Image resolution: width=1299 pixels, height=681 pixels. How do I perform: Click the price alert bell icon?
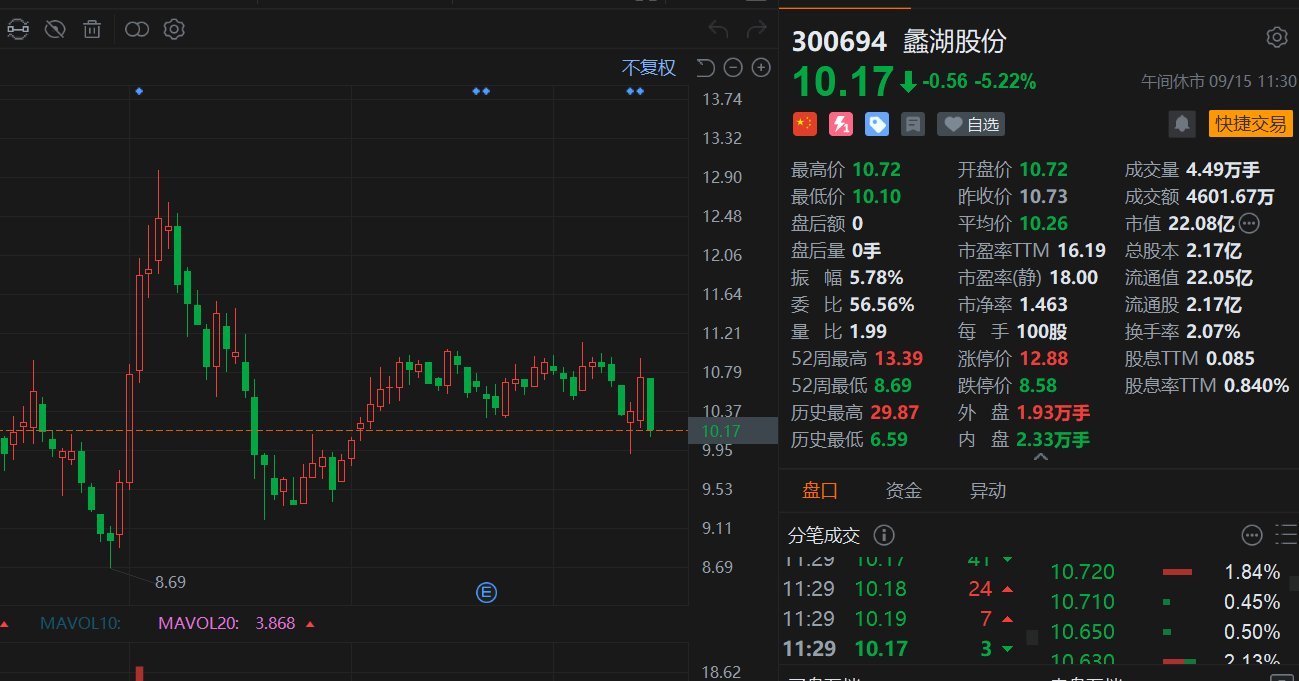coord(1182,124)
